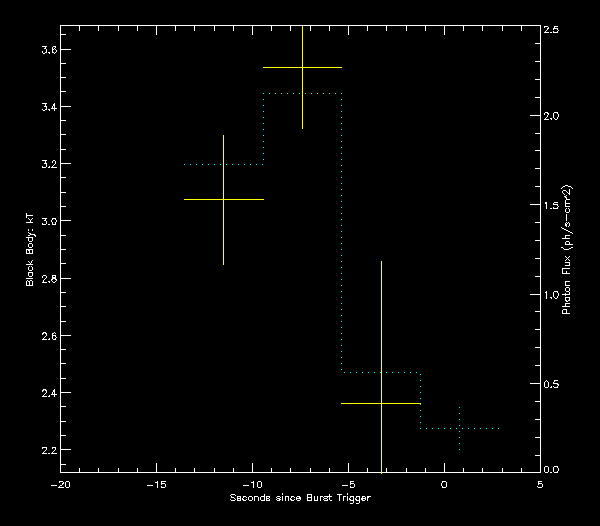
Task: Click the data cross center near kT 2.36
Action: tap(381, 403)
